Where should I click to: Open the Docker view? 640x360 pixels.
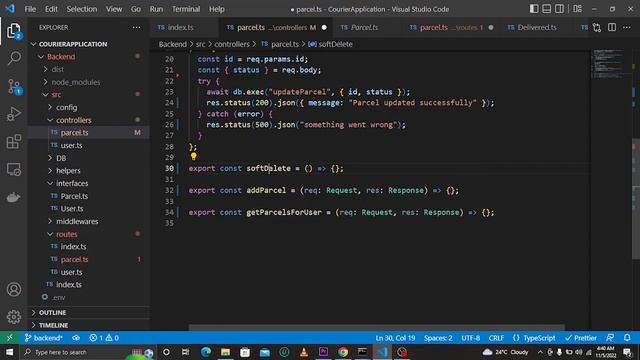click(x=14, y=197)
